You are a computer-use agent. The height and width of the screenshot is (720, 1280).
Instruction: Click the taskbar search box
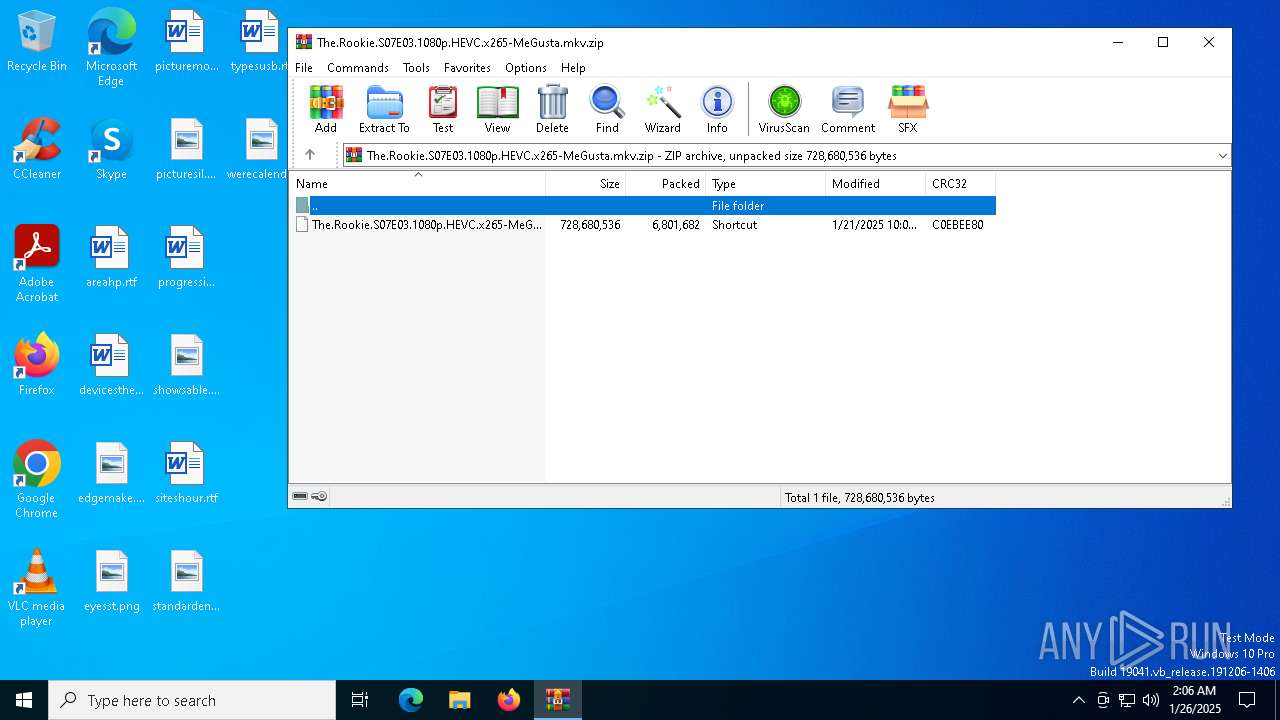tap(192, 700)
